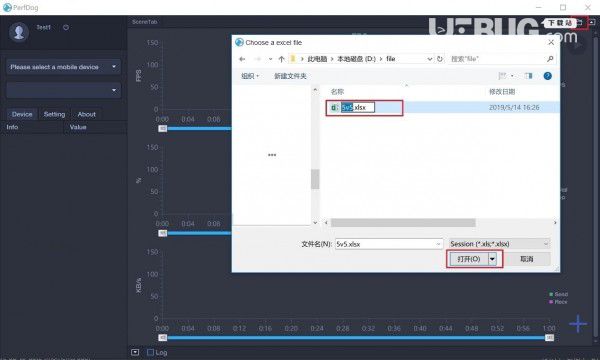The width and height of the screenshot is (600, 360).
Task: Click the user avatar in PerfDog sidebar
Action: pos(19,32)
